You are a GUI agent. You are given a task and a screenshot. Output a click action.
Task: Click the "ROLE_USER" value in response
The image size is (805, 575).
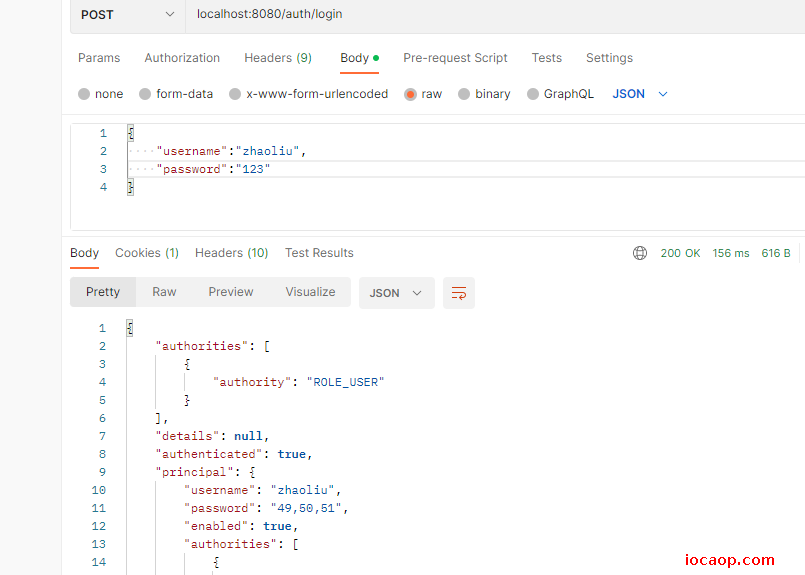tap(346, 382)
